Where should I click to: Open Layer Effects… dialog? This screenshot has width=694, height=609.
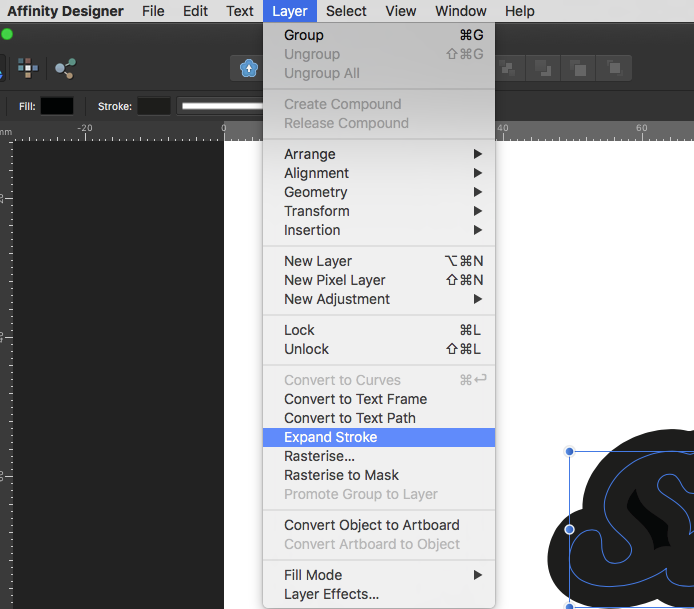pos(379,594)
